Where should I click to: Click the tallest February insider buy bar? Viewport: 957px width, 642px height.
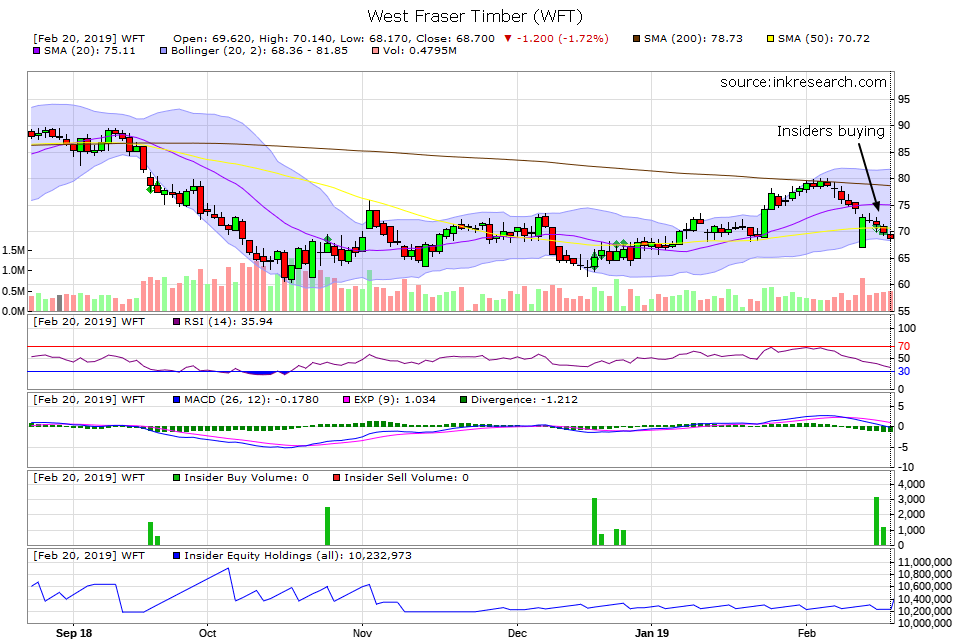click(x=876, y=521)
